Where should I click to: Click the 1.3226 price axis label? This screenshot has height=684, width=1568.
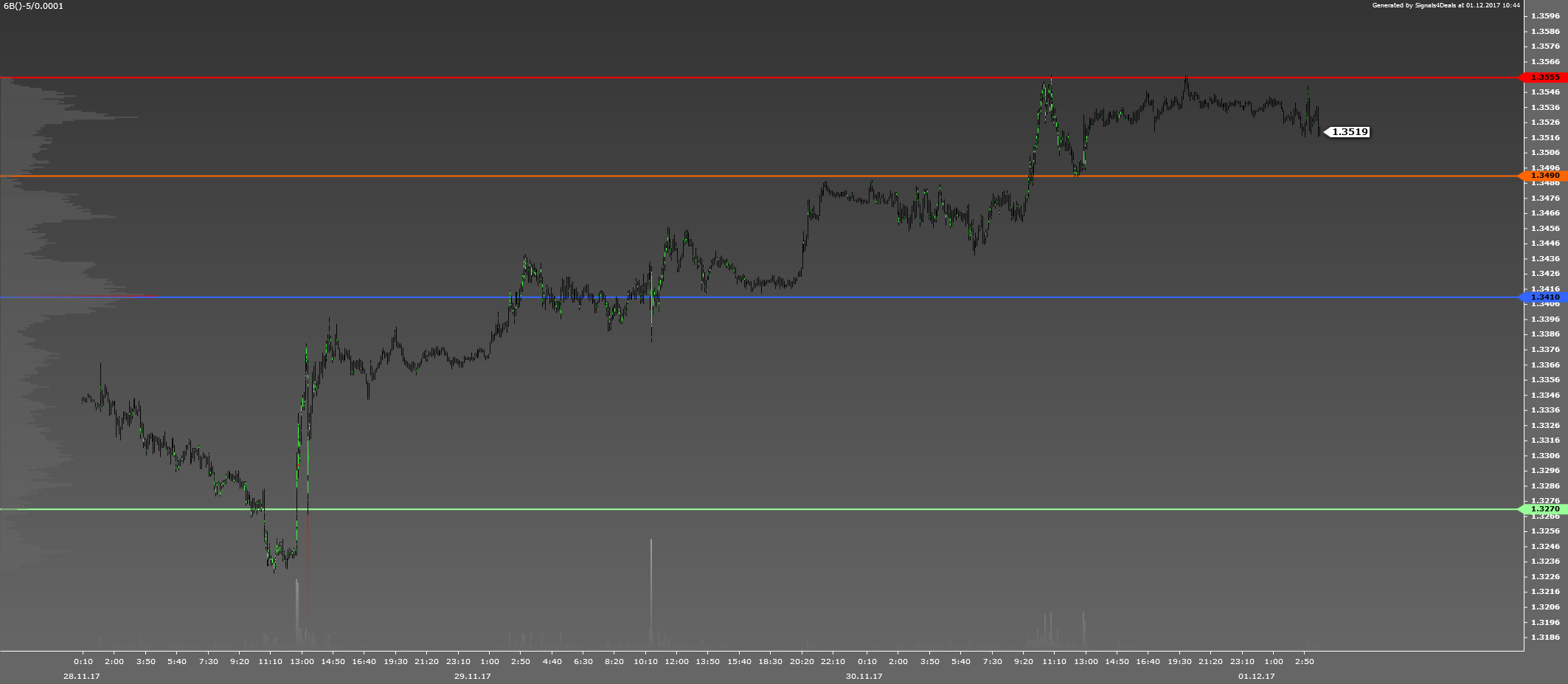[x=1545, y=576]
